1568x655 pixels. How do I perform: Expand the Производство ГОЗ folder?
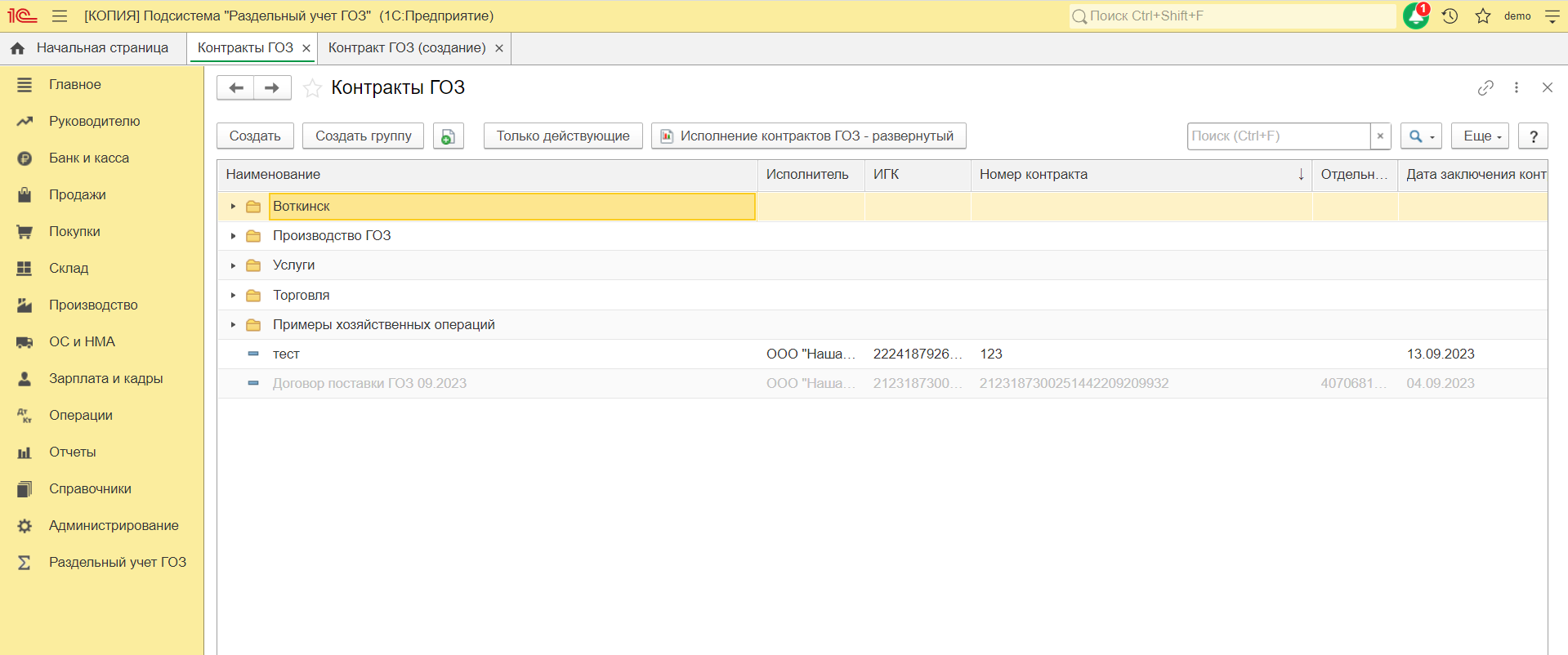click(233, 236)
